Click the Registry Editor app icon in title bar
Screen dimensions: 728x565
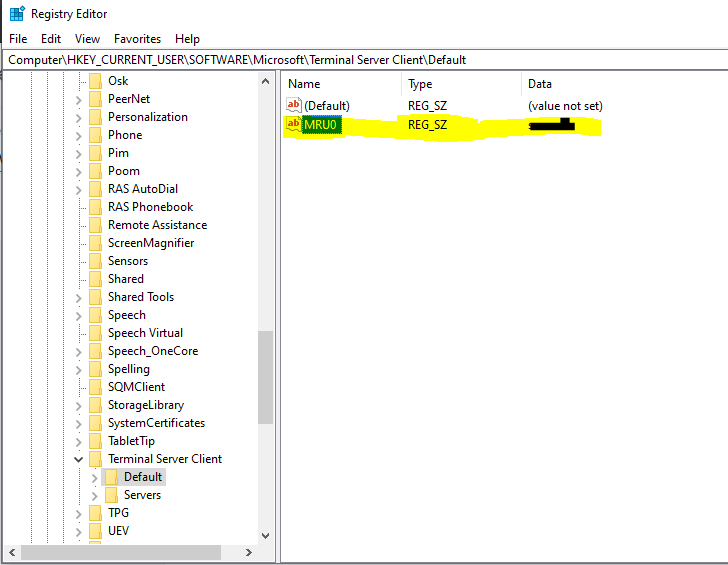[17, 13]
